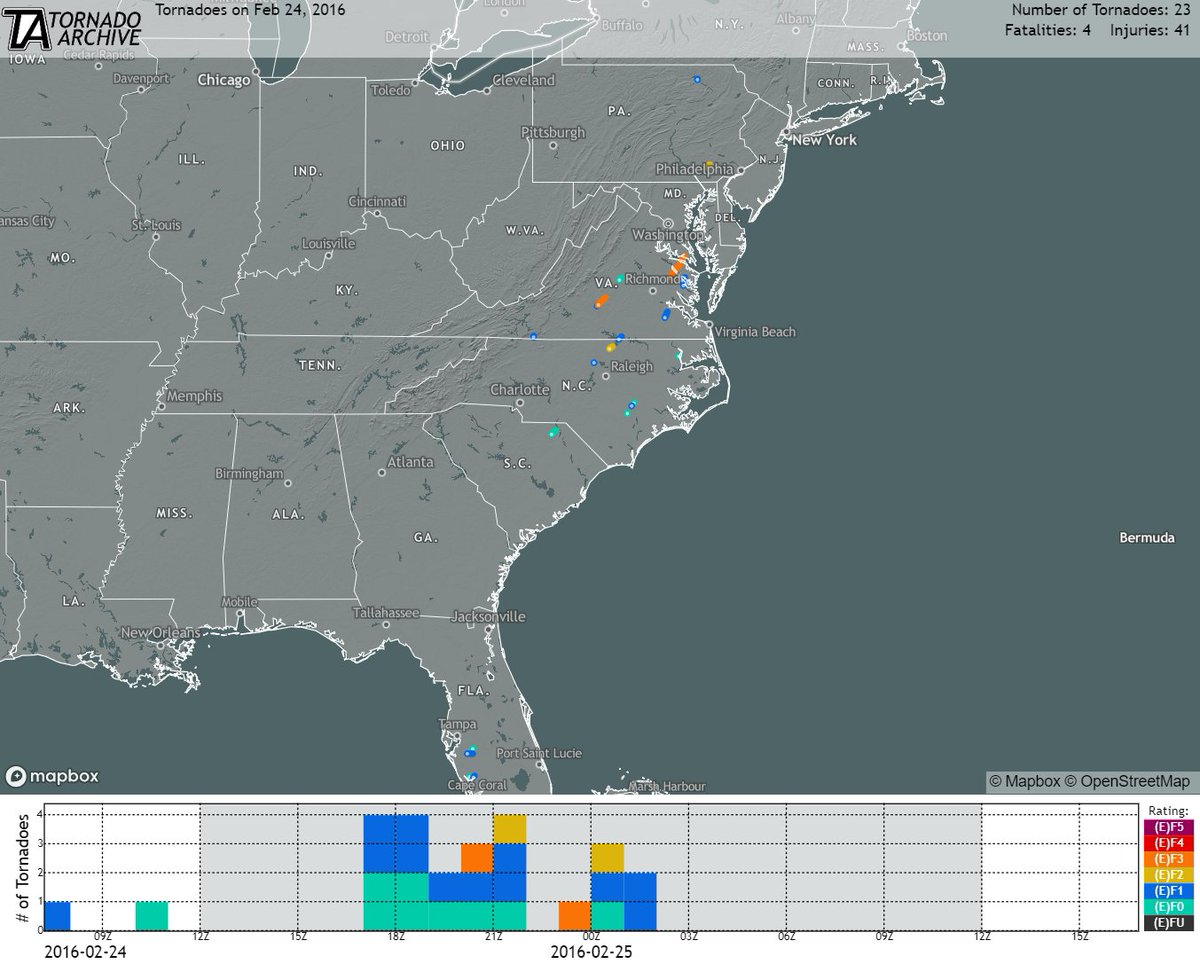Image resolution: width=1200 pixels, height=964 pixels.
Task: Click the Mapbox logo icon
Action: pos(16,774)
